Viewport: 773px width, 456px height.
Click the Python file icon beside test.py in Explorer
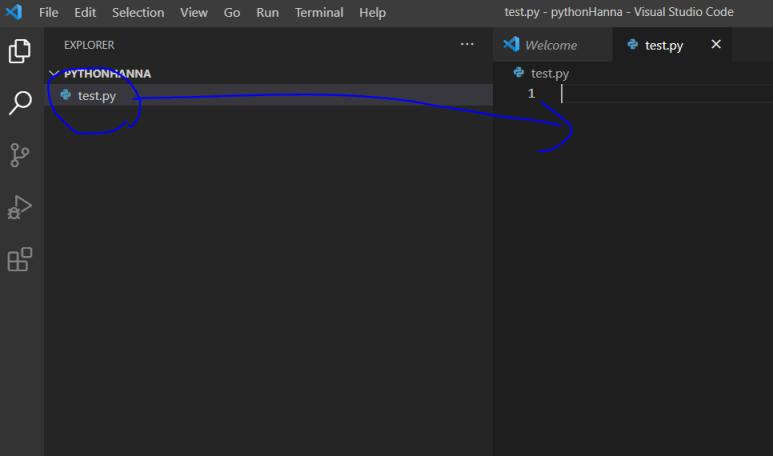point(66,95)
